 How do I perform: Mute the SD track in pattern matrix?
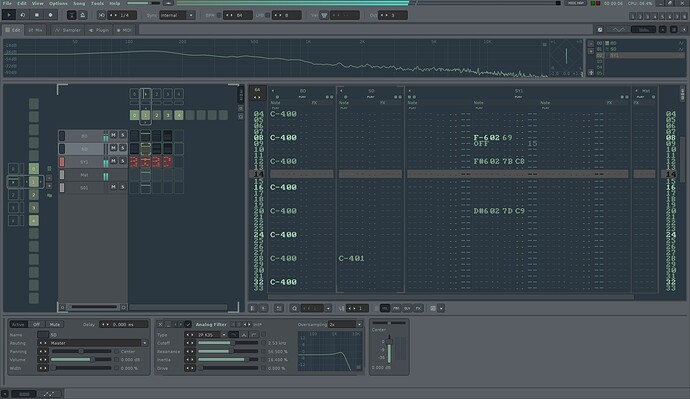pos(113,148)
